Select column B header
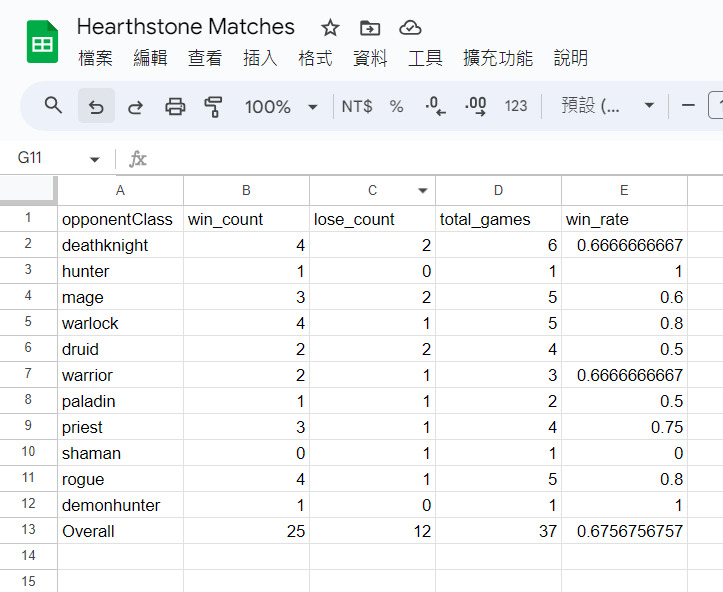The height and width of the screenshot is (592, 723). (x=246, y=190)
